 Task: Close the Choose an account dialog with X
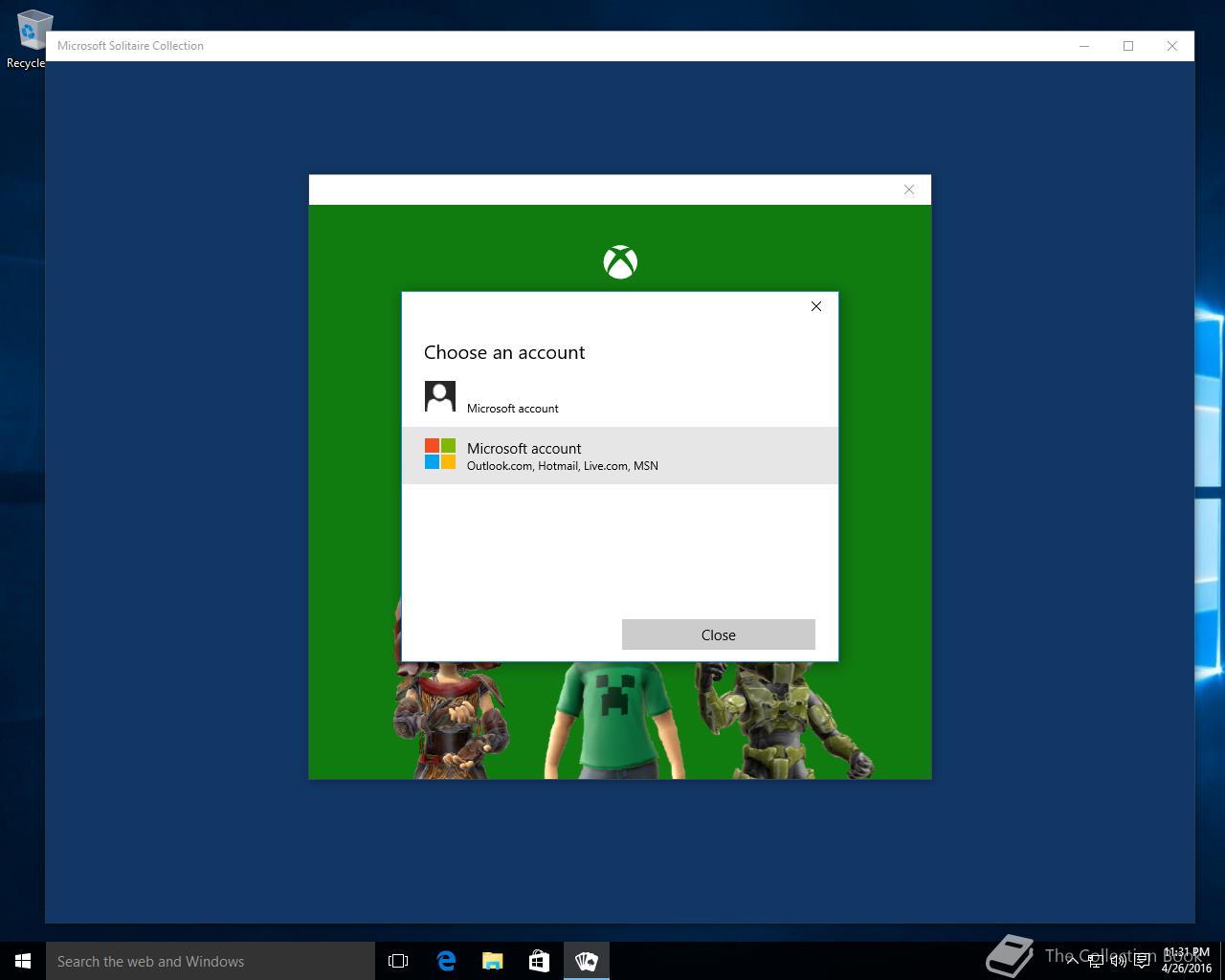tap(815, 306)
